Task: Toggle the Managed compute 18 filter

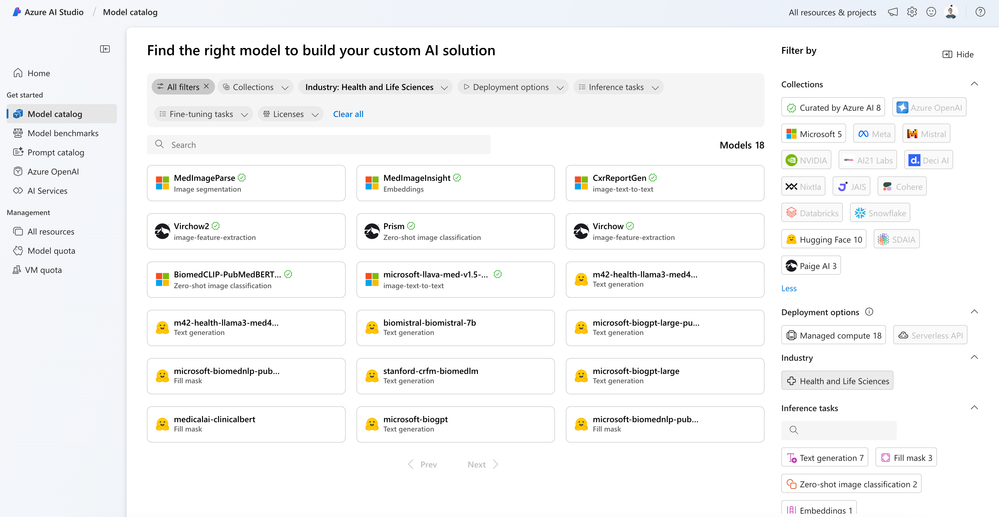Action: [835, 335]
